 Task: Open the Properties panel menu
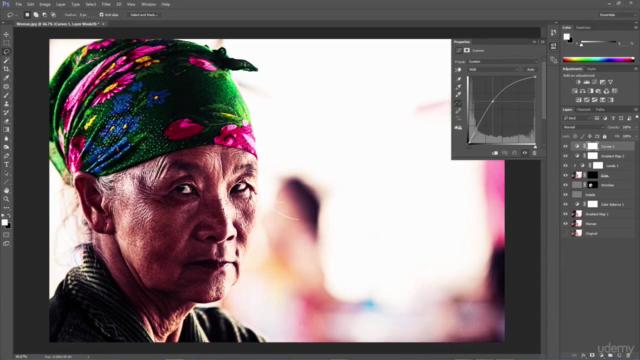[542, 42]
